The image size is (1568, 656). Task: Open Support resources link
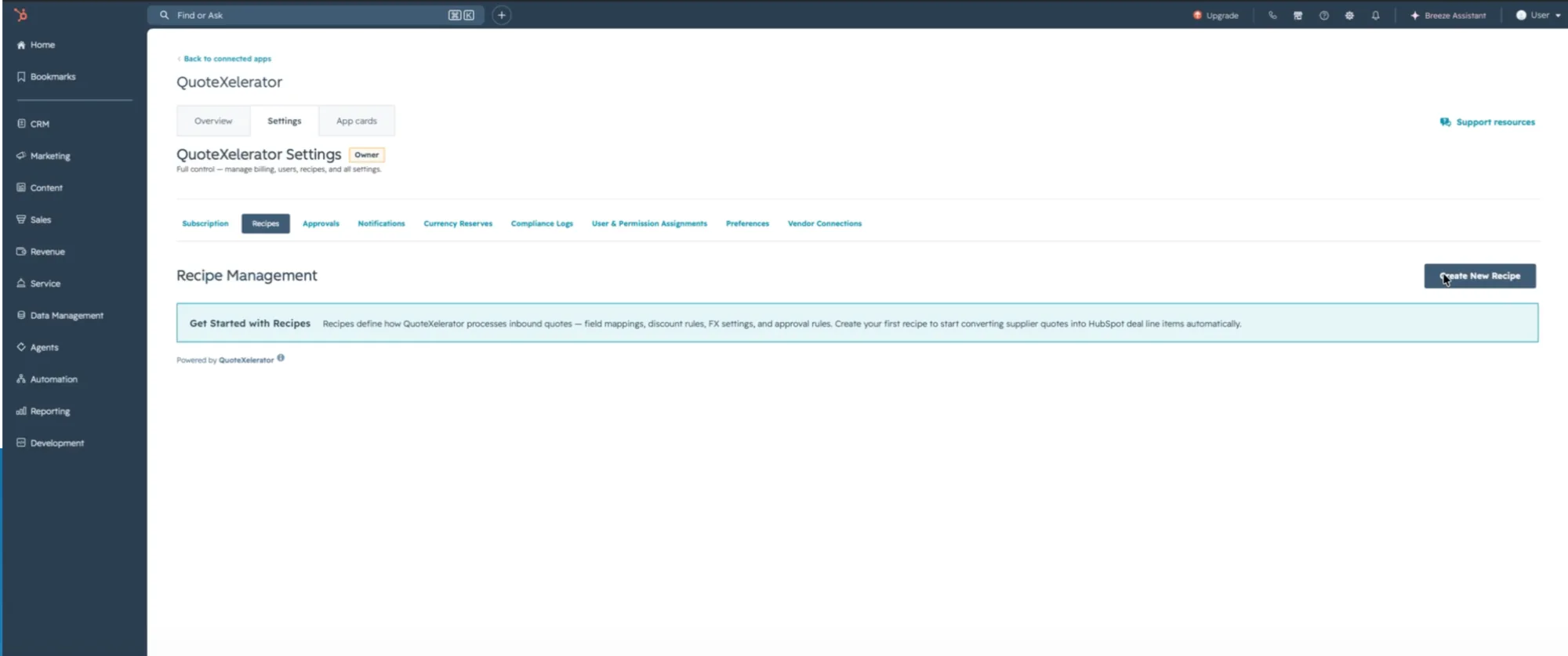point(1487,122)
